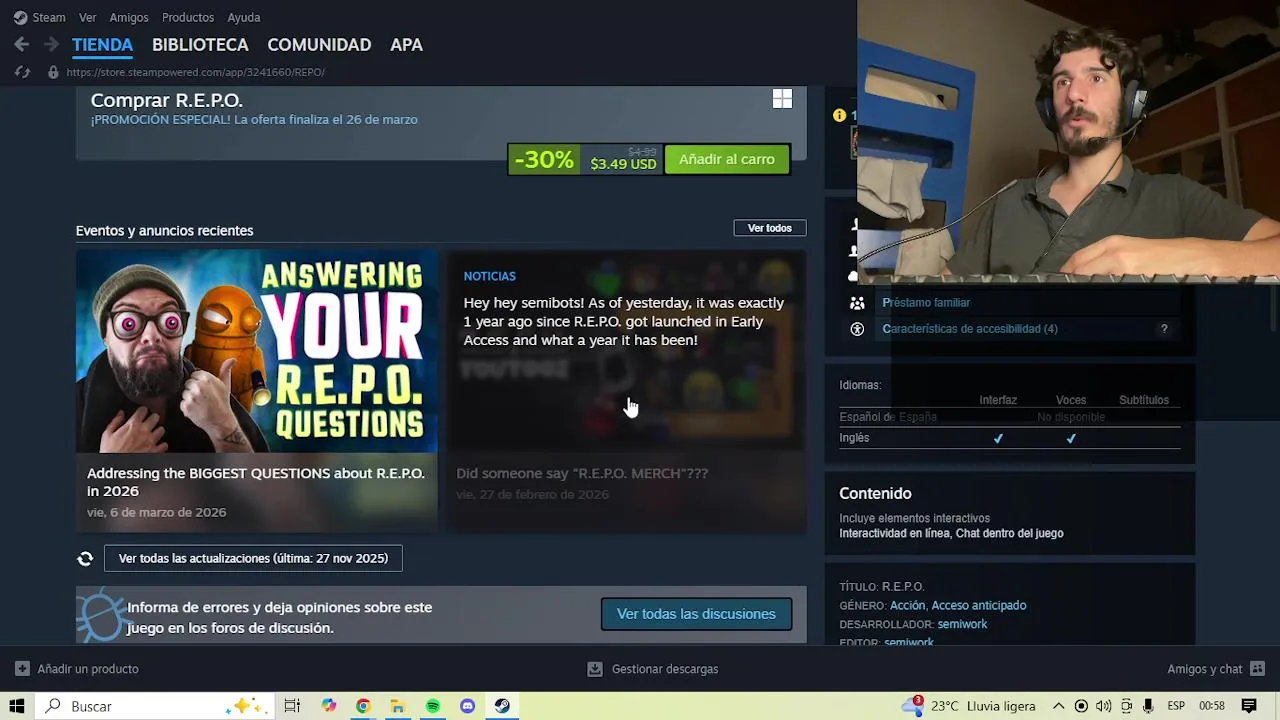Screen dimensions: 1280x720
Task: Switch to the COMUNIDAD tab
Action: pos(319,45)
